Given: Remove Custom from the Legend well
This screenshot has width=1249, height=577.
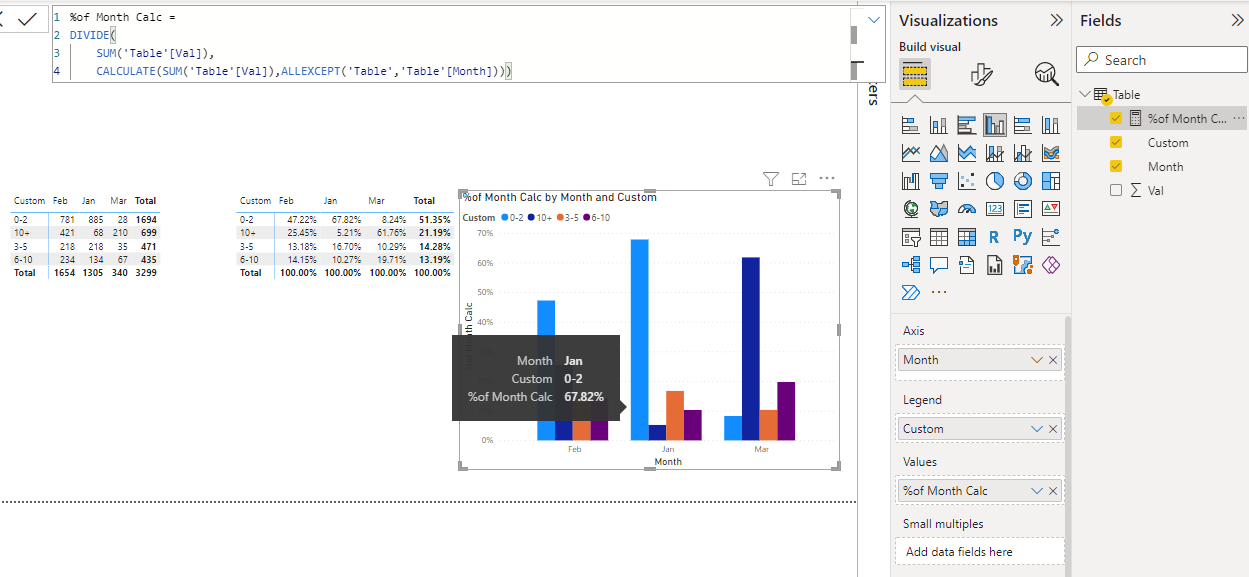Looking at the screenshot, I should (1053, 429).
